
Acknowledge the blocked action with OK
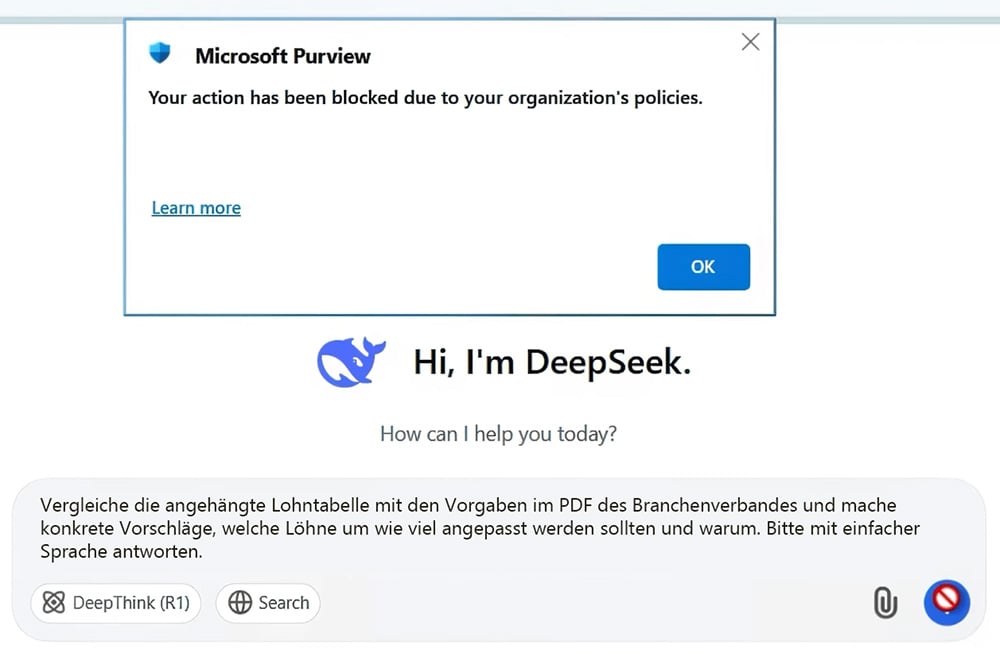pyautogui.click(x=703, y=267)
